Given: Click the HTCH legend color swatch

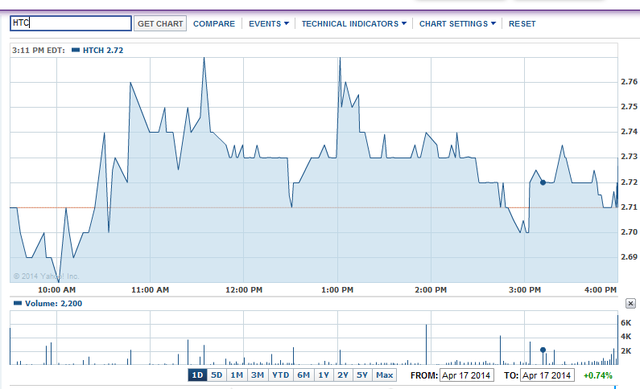Looking at the screenshot, I should (76, 50).
